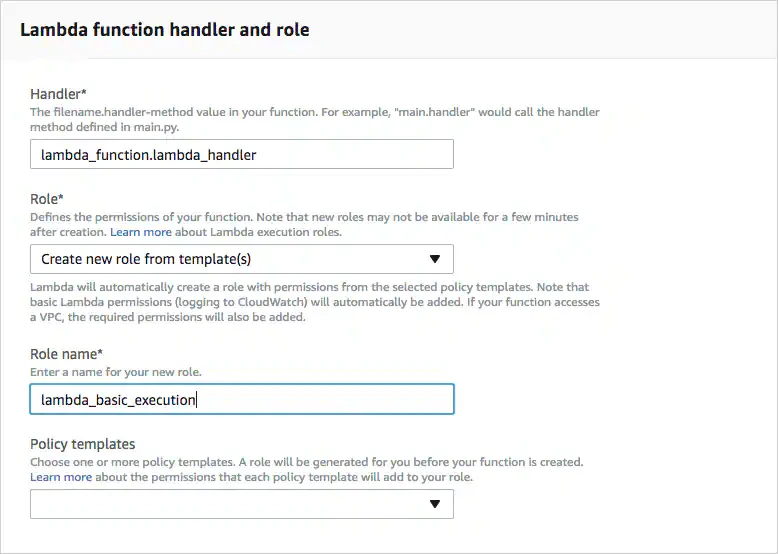Click the arrow on the Role dropdown
This screenshot has width=778, height=554.
click(x=434, y=259)
